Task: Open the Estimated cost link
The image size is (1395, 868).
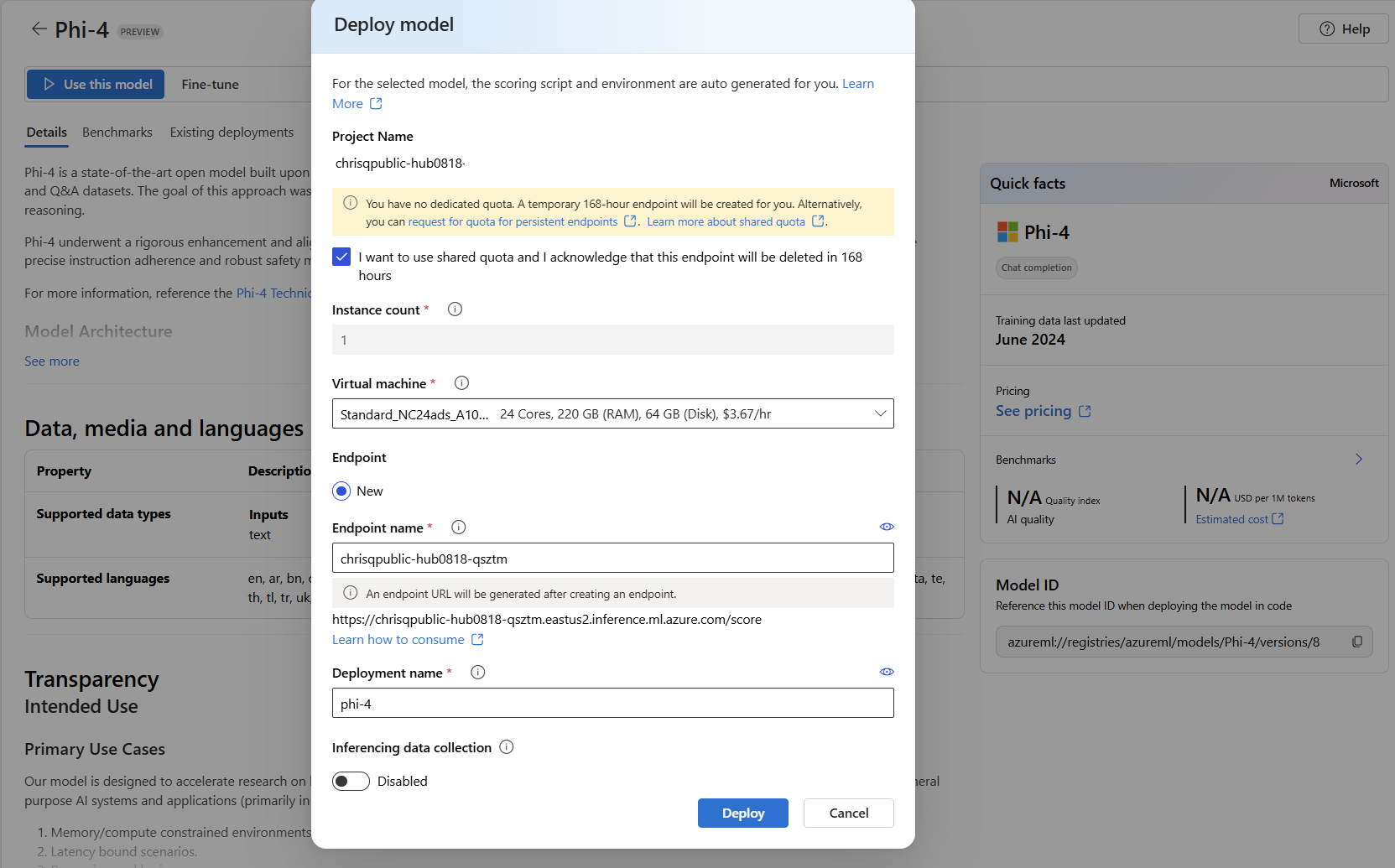Action: 1231,519
